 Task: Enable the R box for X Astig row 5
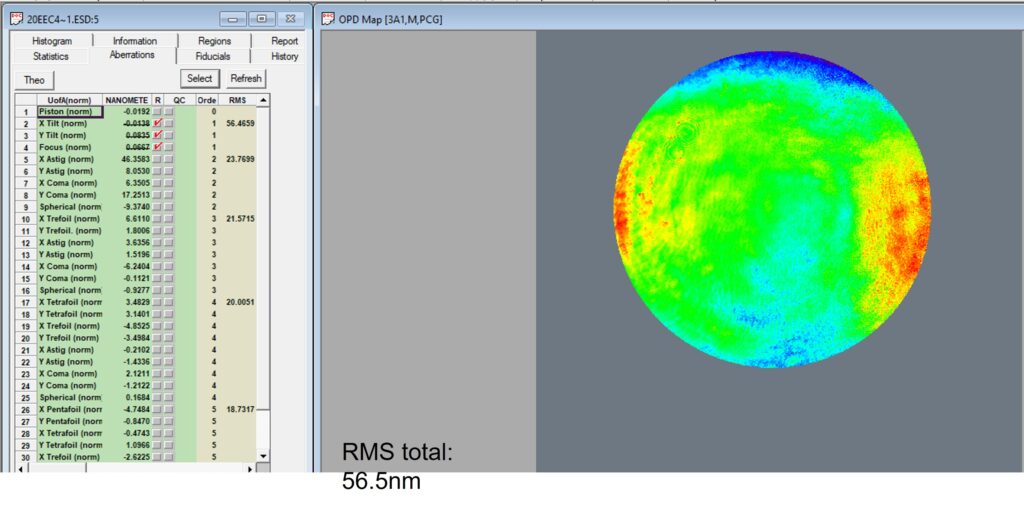tap(158, 159)
